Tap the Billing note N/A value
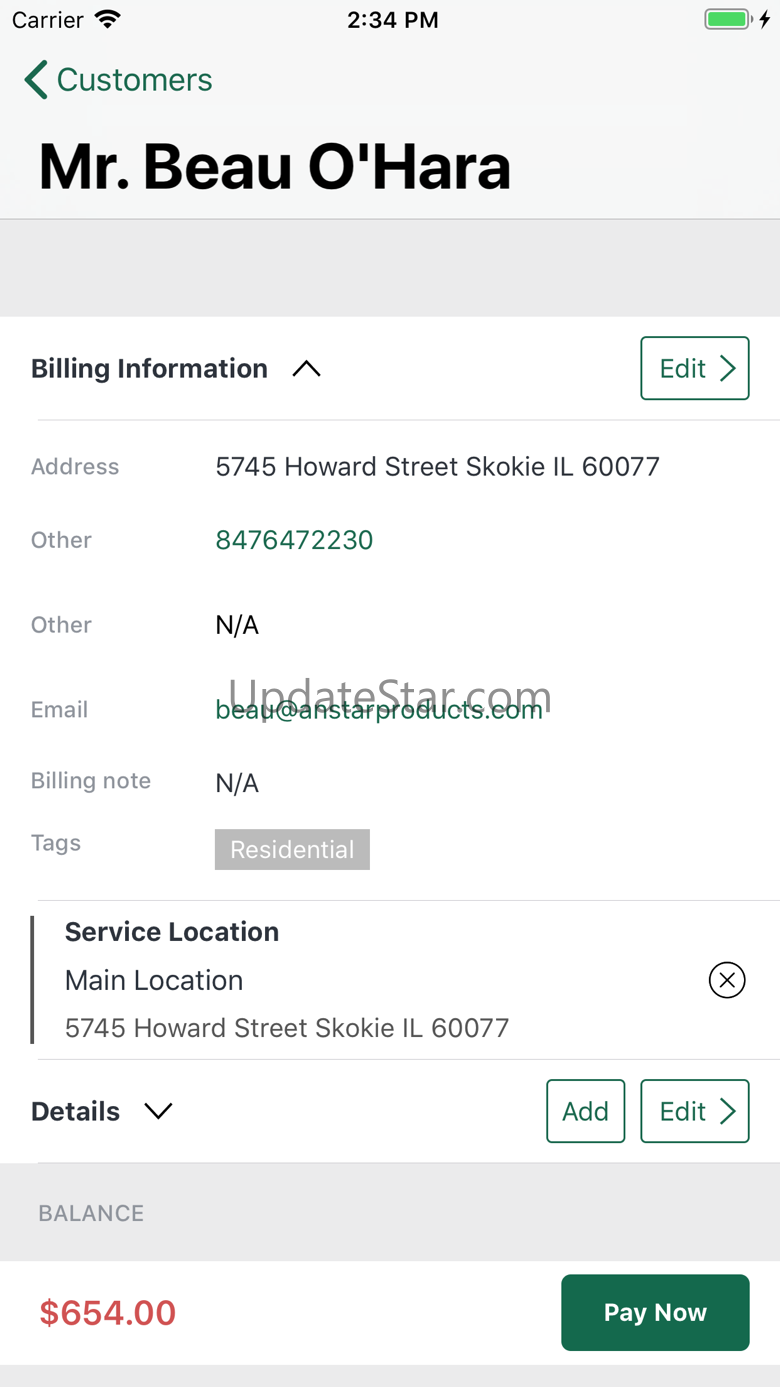 (237, 783)
